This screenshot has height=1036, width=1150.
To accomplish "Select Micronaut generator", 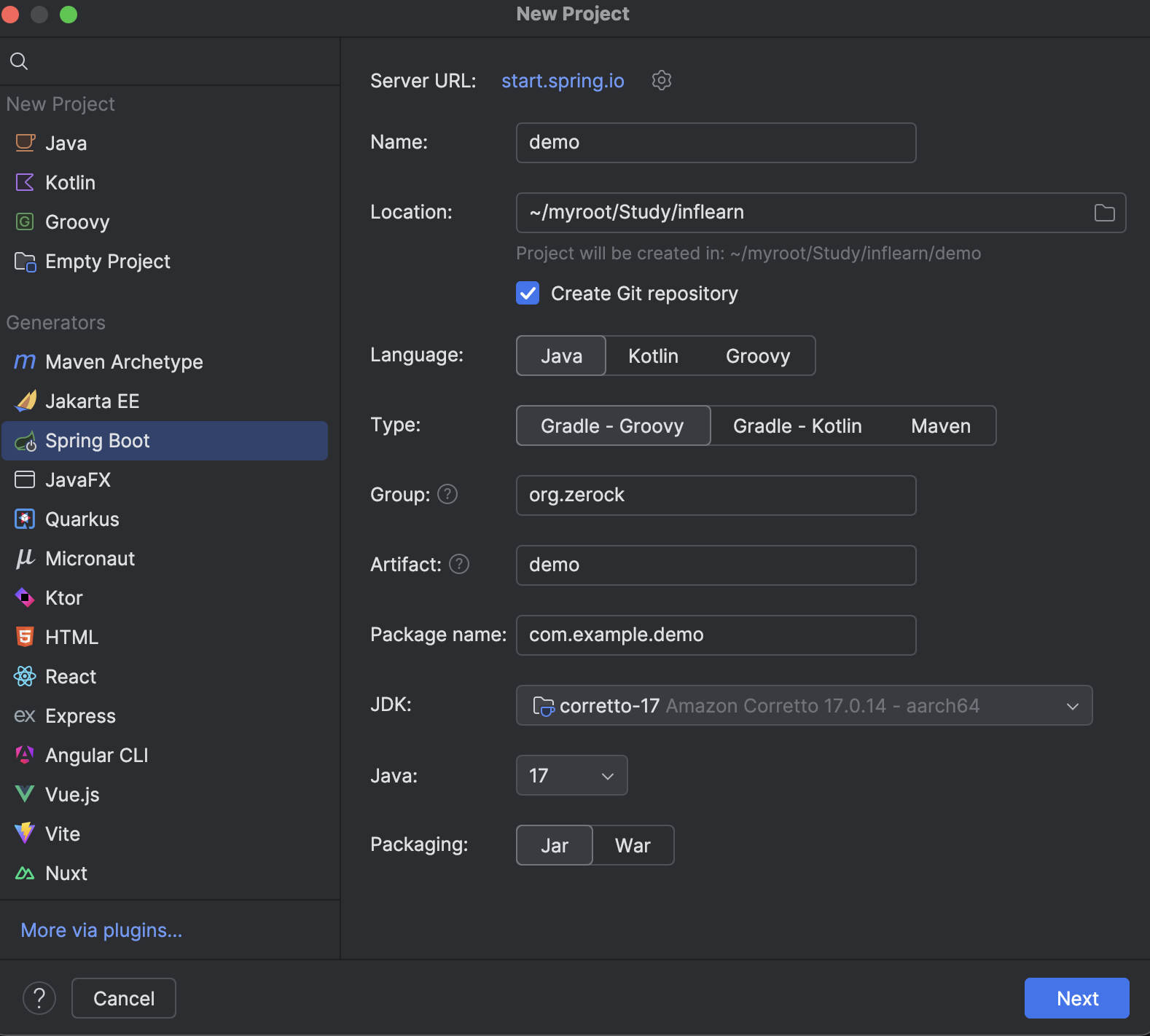I will (x=165, y=558).
